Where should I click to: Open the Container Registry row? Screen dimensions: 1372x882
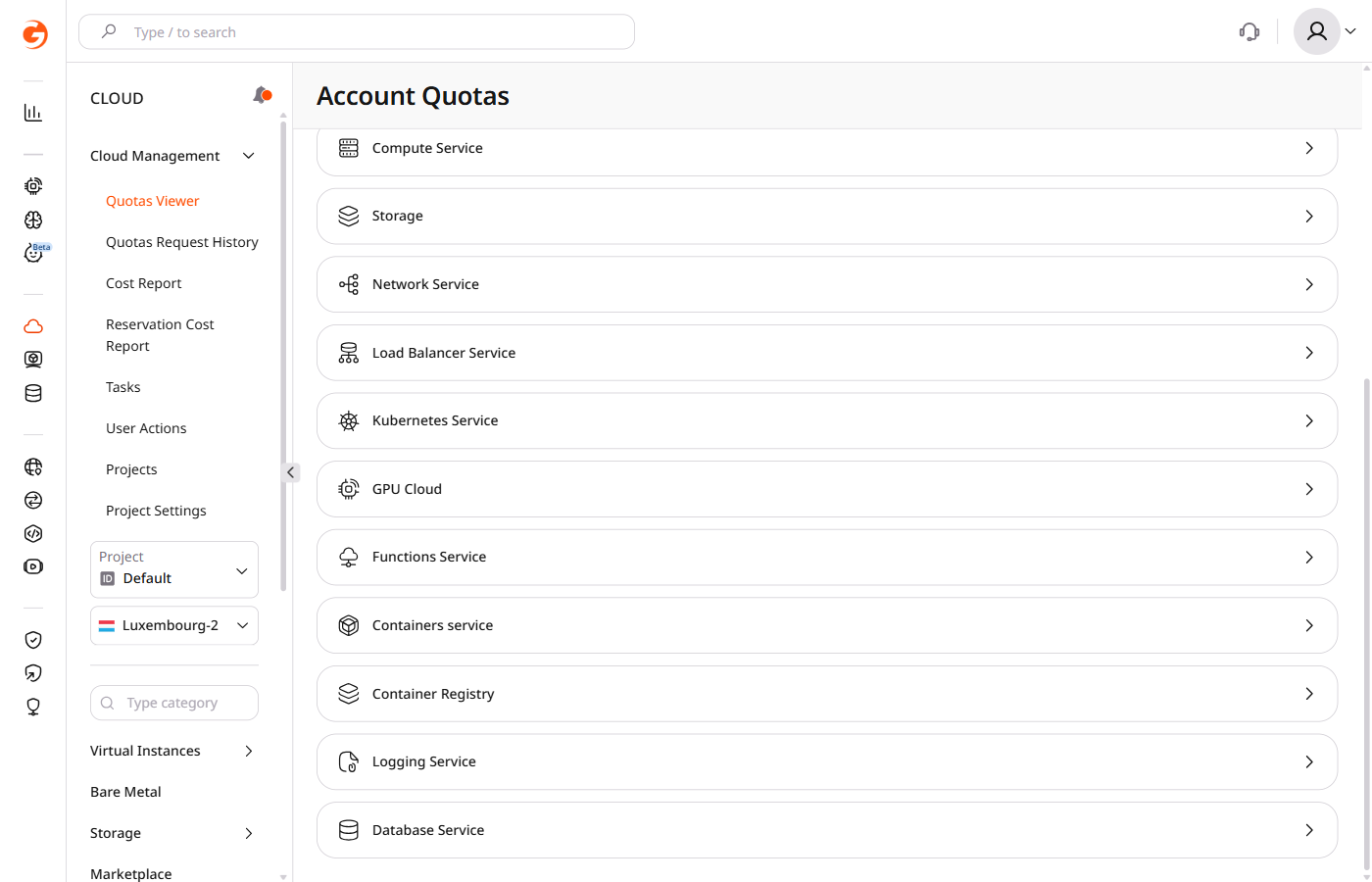point(827,694)
